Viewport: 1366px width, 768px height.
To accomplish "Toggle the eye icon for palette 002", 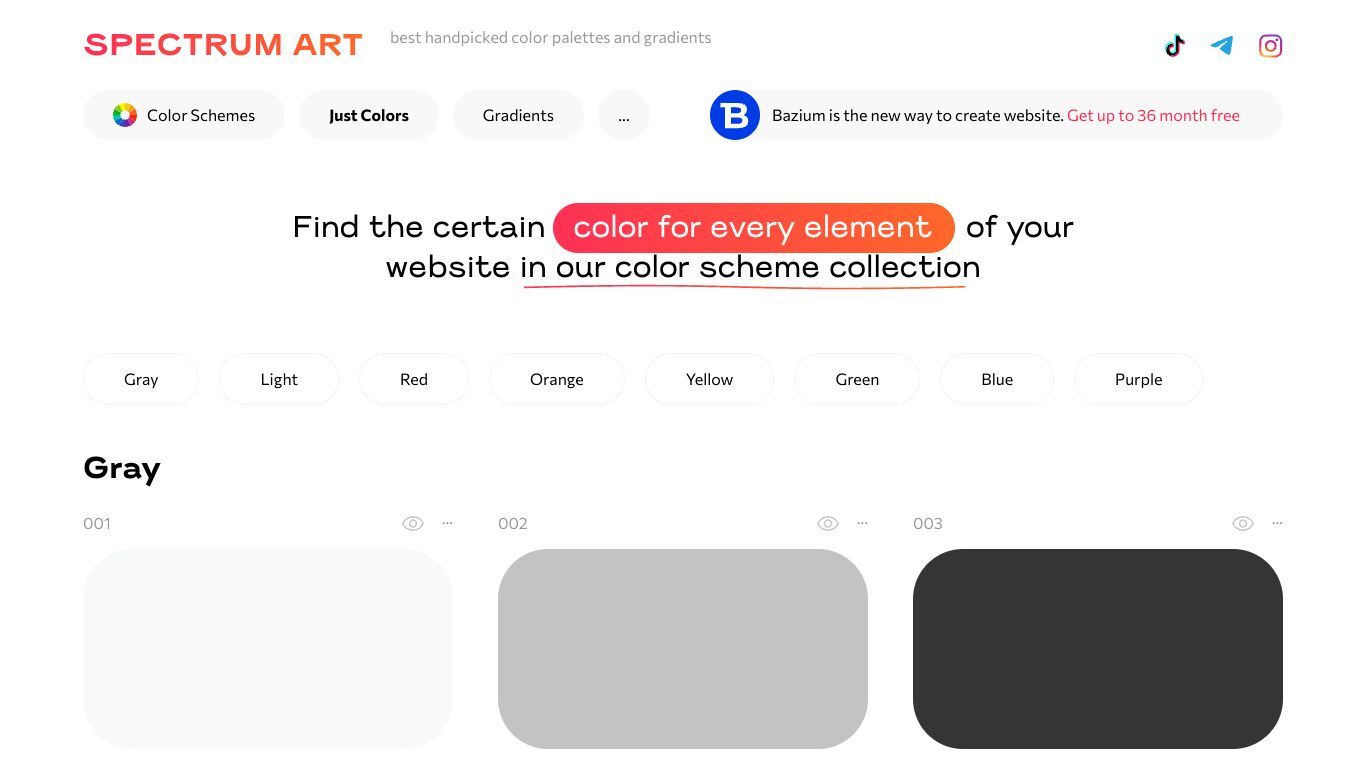I will pos(828,523).
